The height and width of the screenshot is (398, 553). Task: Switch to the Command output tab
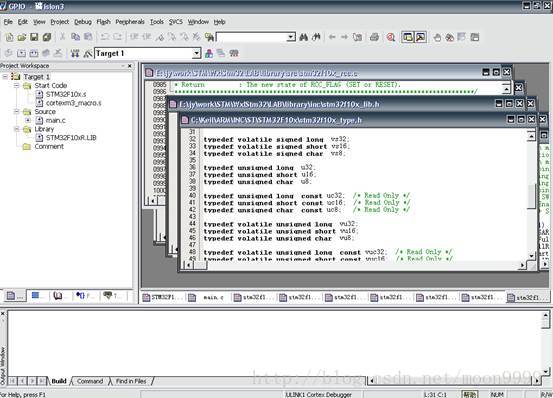[x=90, y=381]
